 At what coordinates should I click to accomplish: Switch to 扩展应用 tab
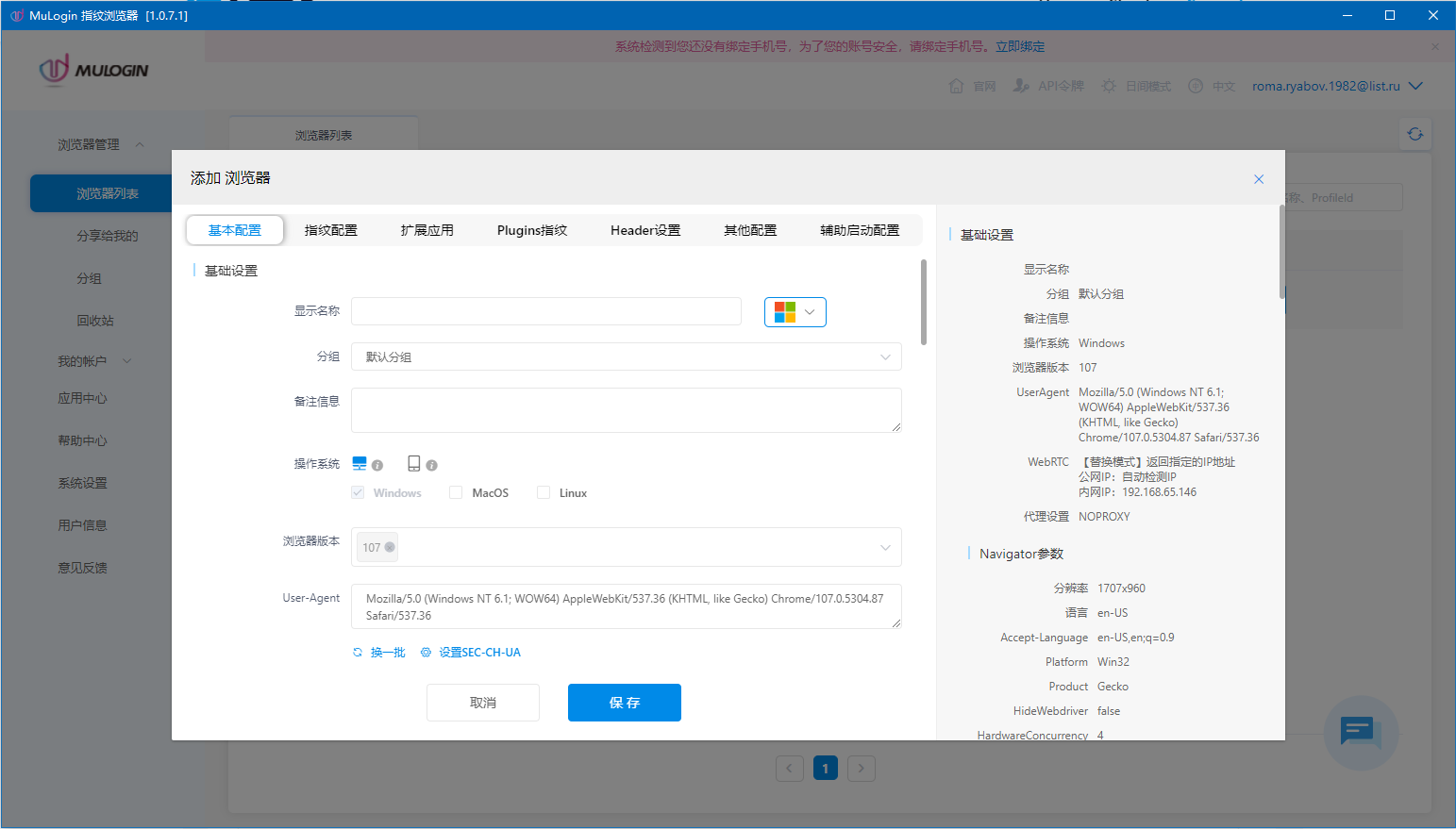tap(427, 230)
